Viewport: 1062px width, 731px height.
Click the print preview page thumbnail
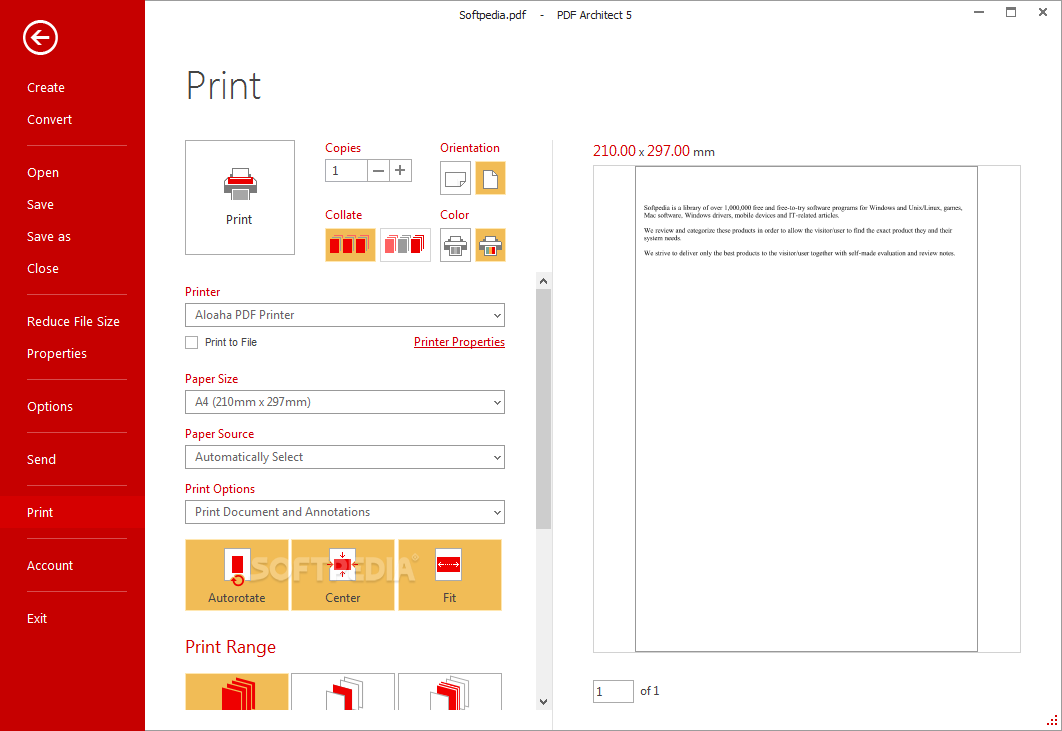tap(806, 409)
